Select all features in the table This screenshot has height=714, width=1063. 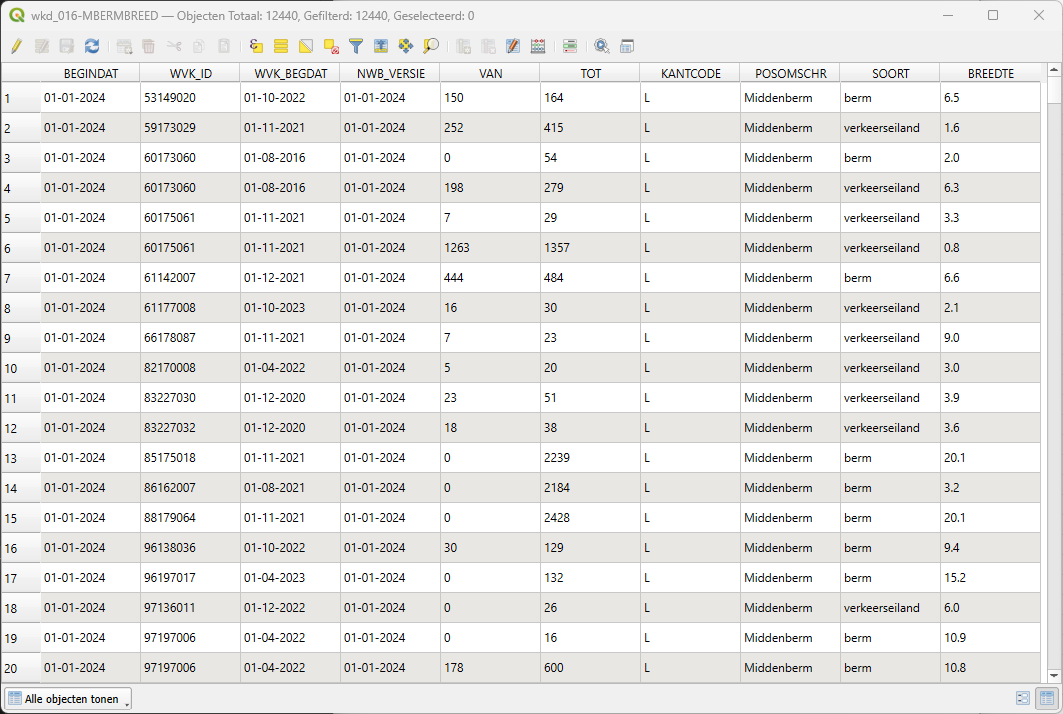(x=281, y=46)
